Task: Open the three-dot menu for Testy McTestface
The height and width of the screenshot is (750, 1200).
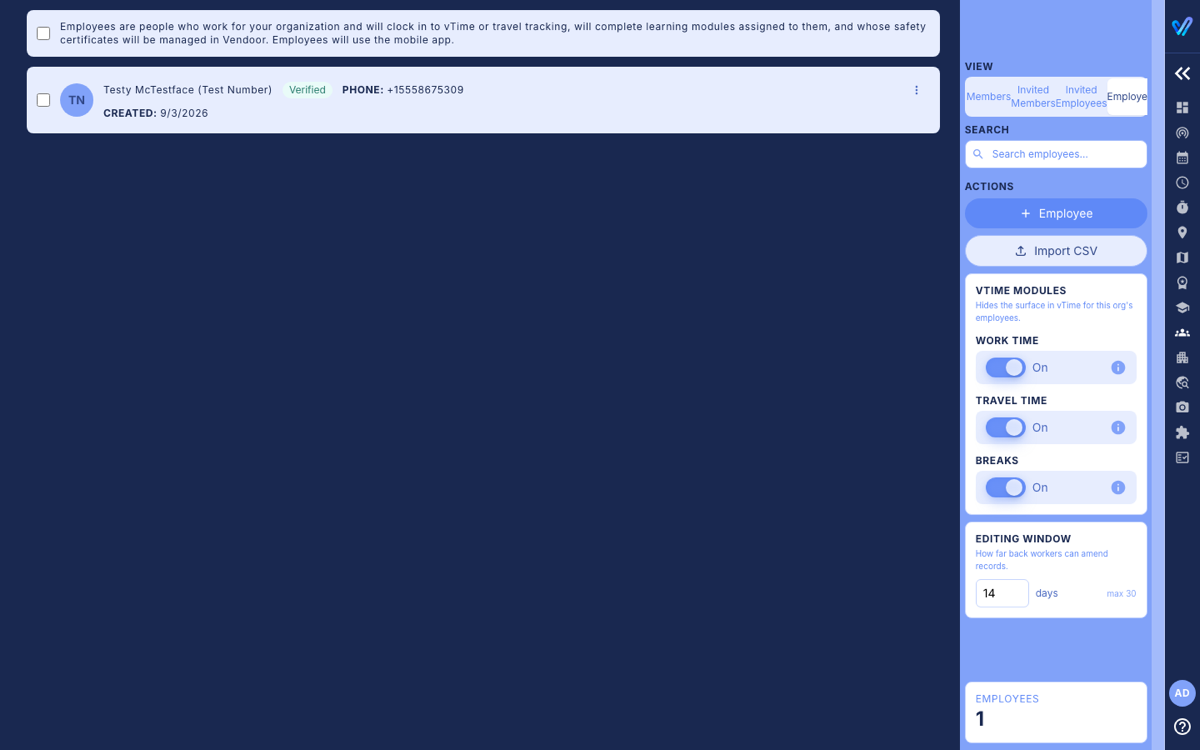Action: [x=916, y=90]
